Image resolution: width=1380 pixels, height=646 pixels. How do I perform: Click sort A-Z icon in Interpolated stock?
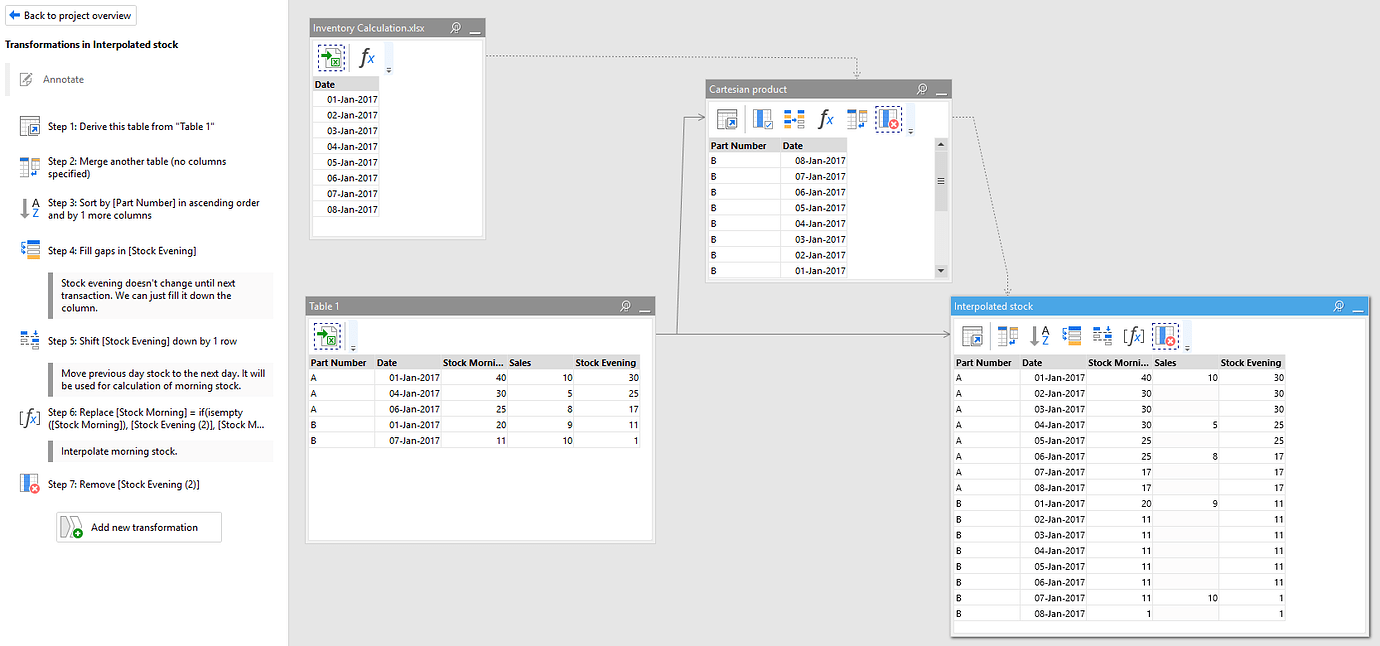pos(1040,336)
